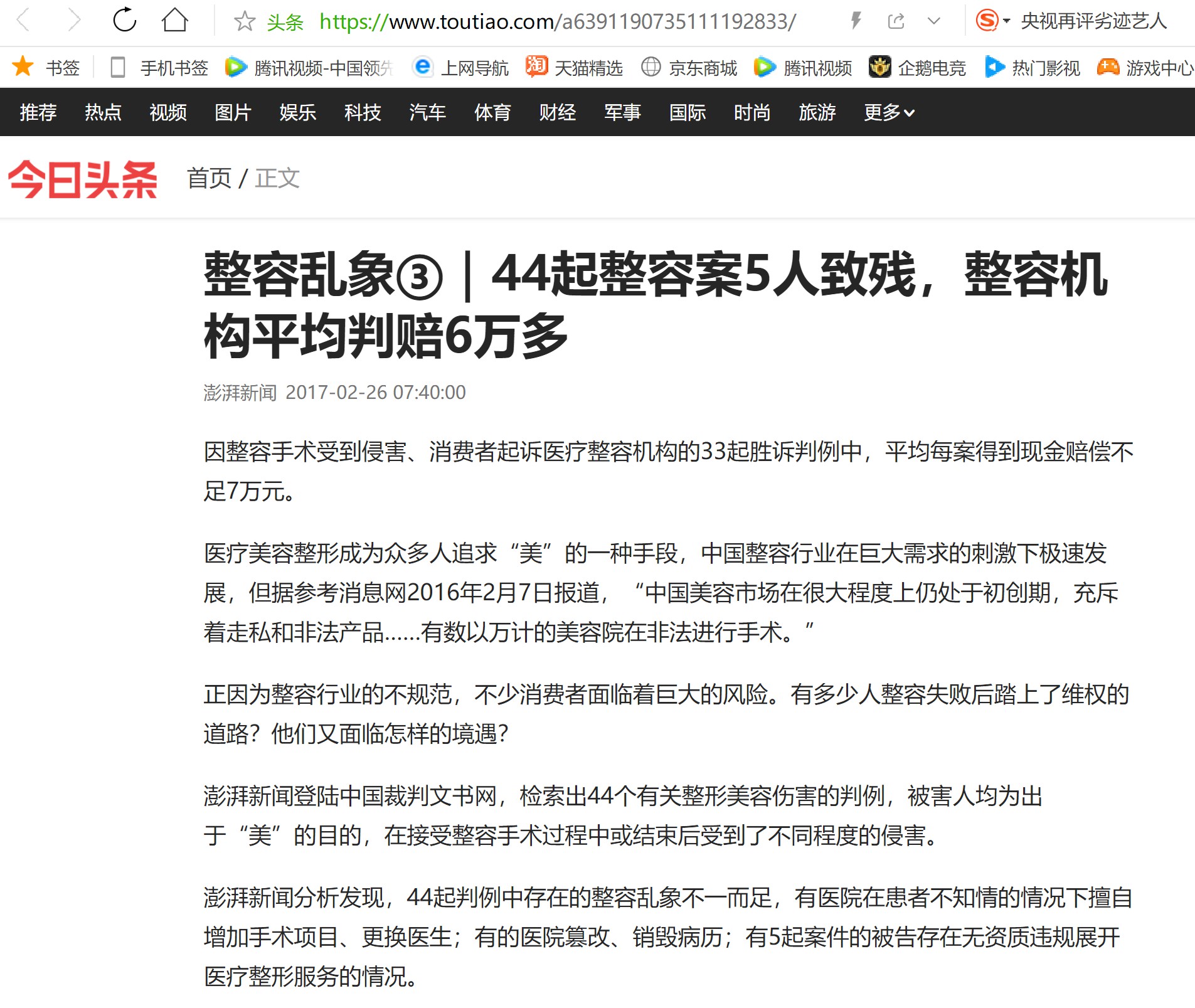This screenshot has height=1008, width=1195.
Task: Select the 汽车 navigation tab
Action: click(427, 112)
